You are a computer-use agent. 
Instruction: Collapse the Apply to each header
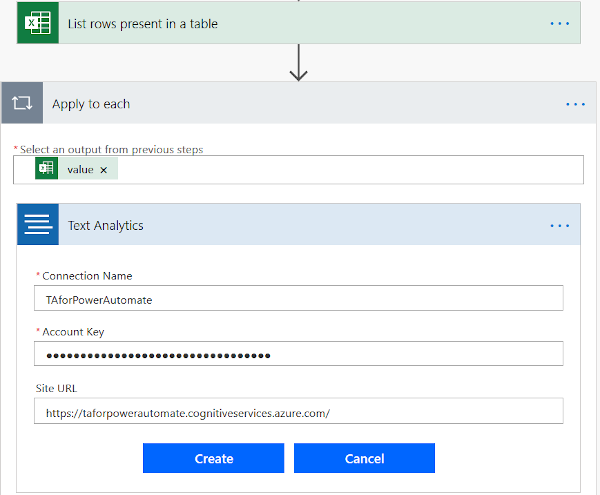click(x=300, y=103)
